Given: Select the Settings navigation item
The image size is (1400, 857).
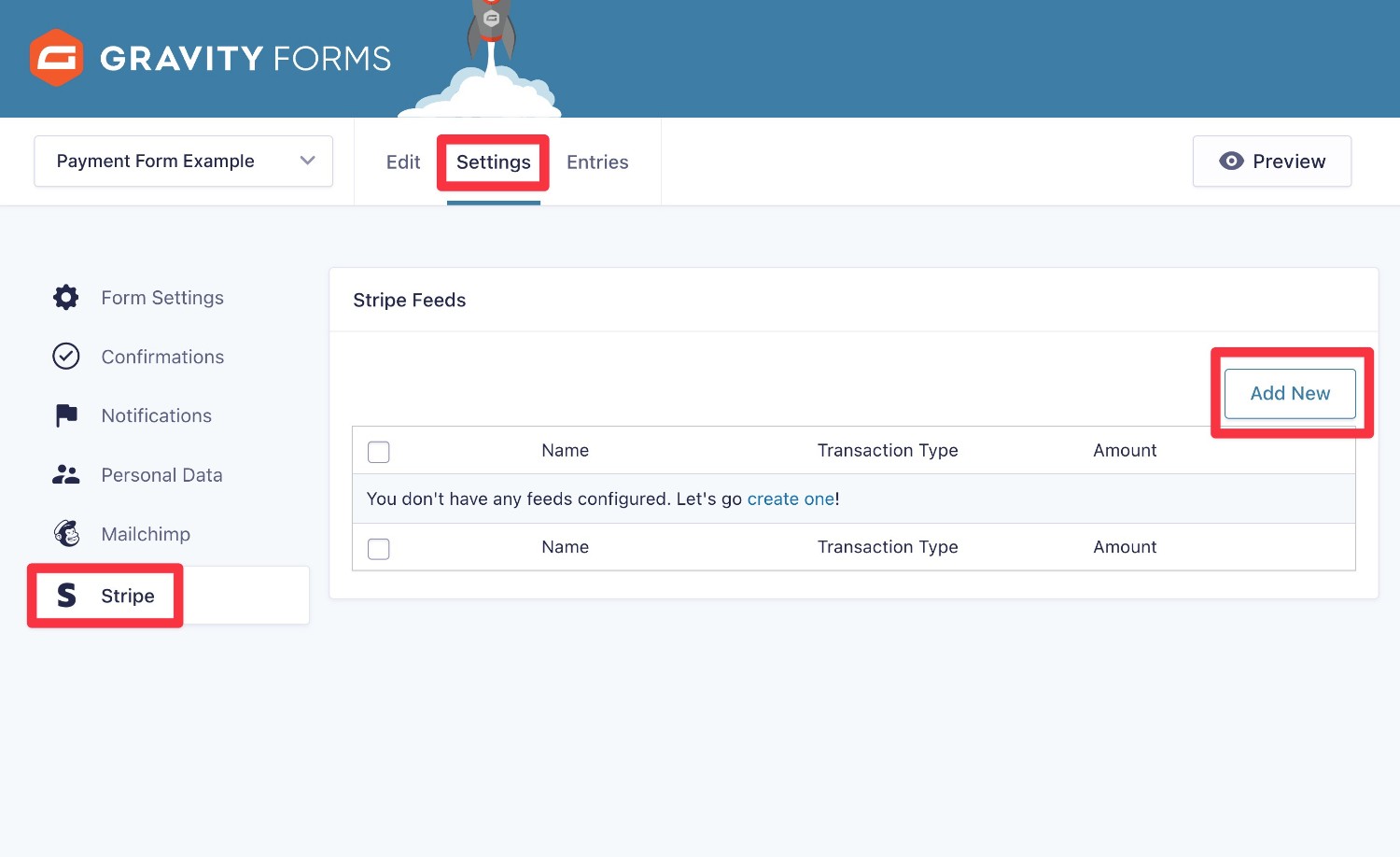Looking at the screenshot, I should click(493, 162).
